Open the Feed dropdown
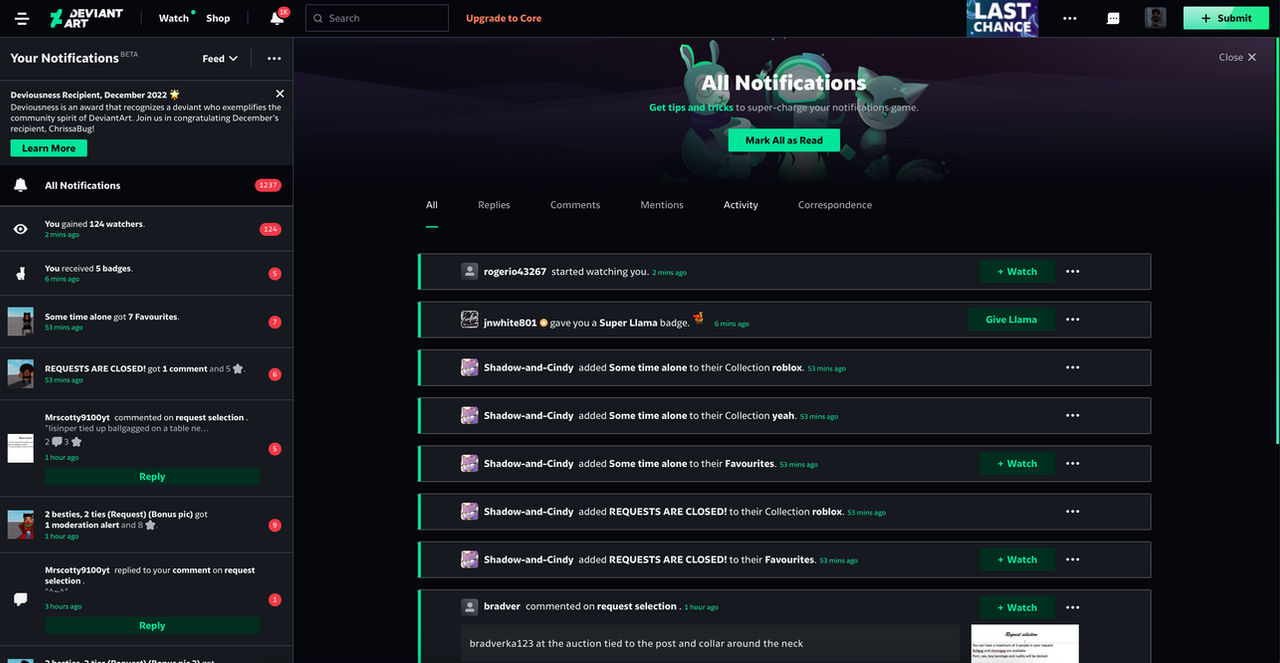This screenshot has height=663, width=1280. pos(219,58)
